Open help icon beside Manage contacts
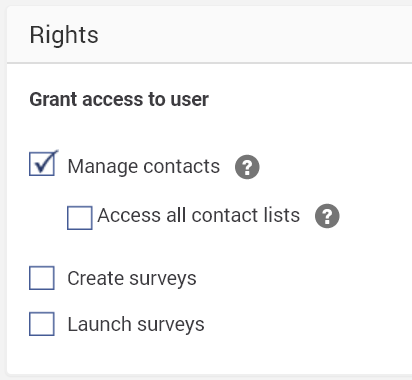 click(x=247, y=167)
